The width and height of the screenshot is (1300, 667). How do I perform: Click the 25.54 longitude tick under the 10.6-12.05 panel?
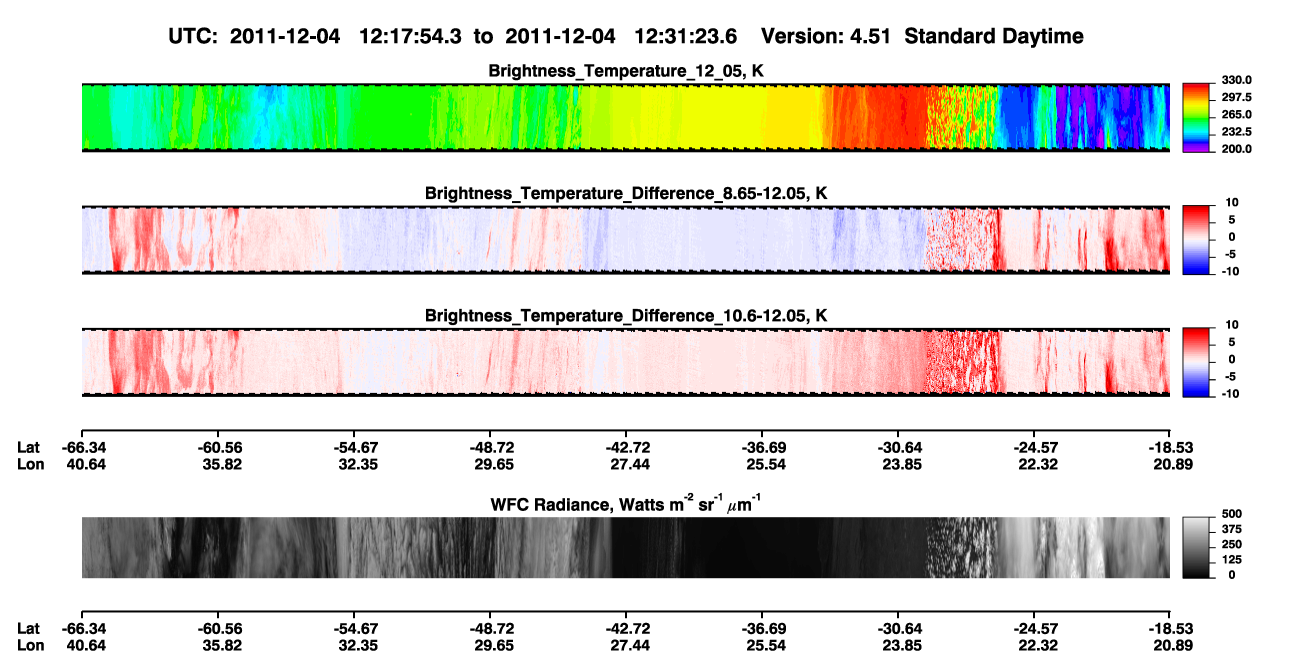tap(764, 463)
